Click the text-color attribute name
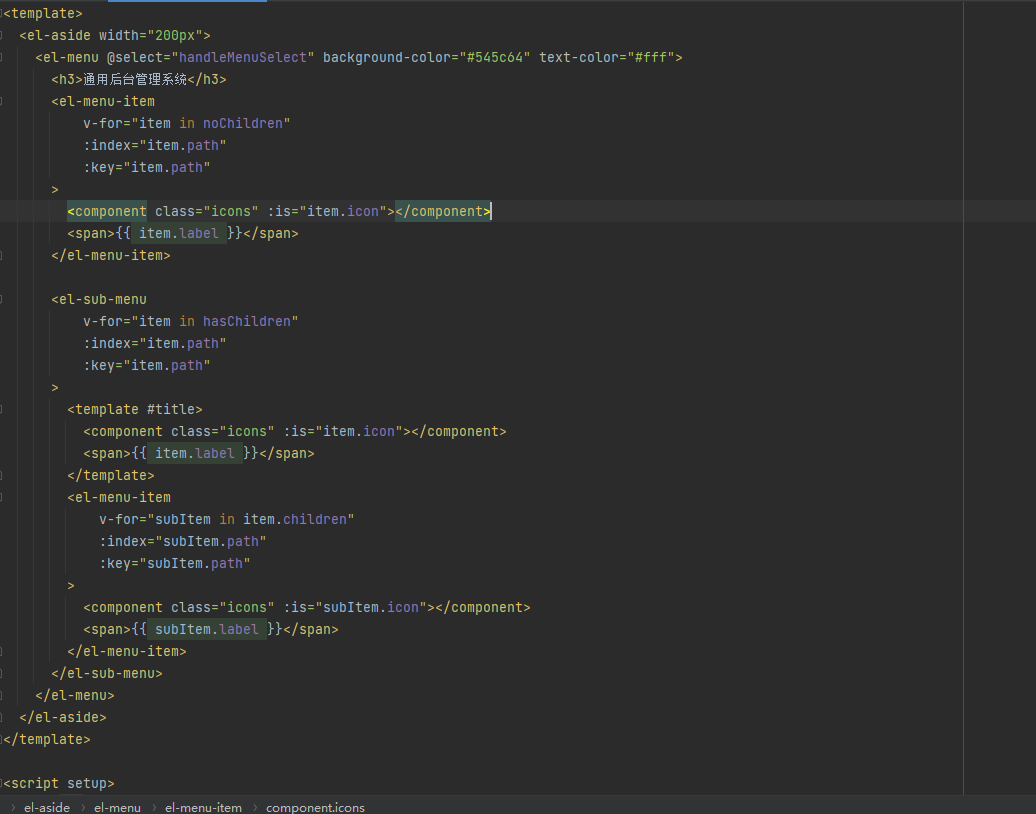The width and height of the screenshot is (1036, 814). pyautogui.click(x=579, y=57)
